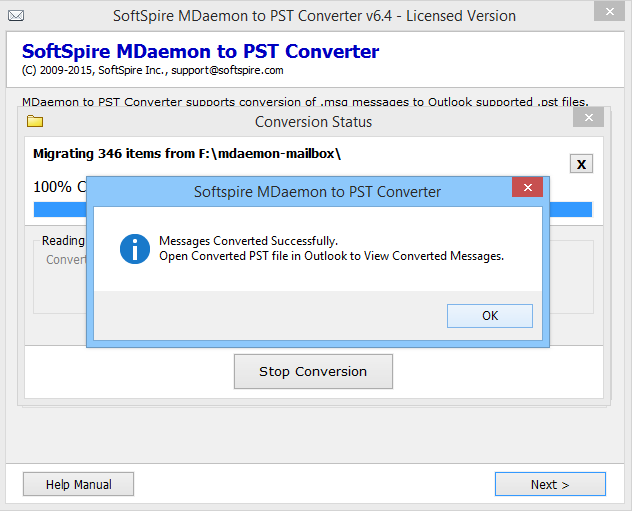Click the '100%' completion label
The width and height of the screenshot is (632, 511).
[x=52, y=187]
